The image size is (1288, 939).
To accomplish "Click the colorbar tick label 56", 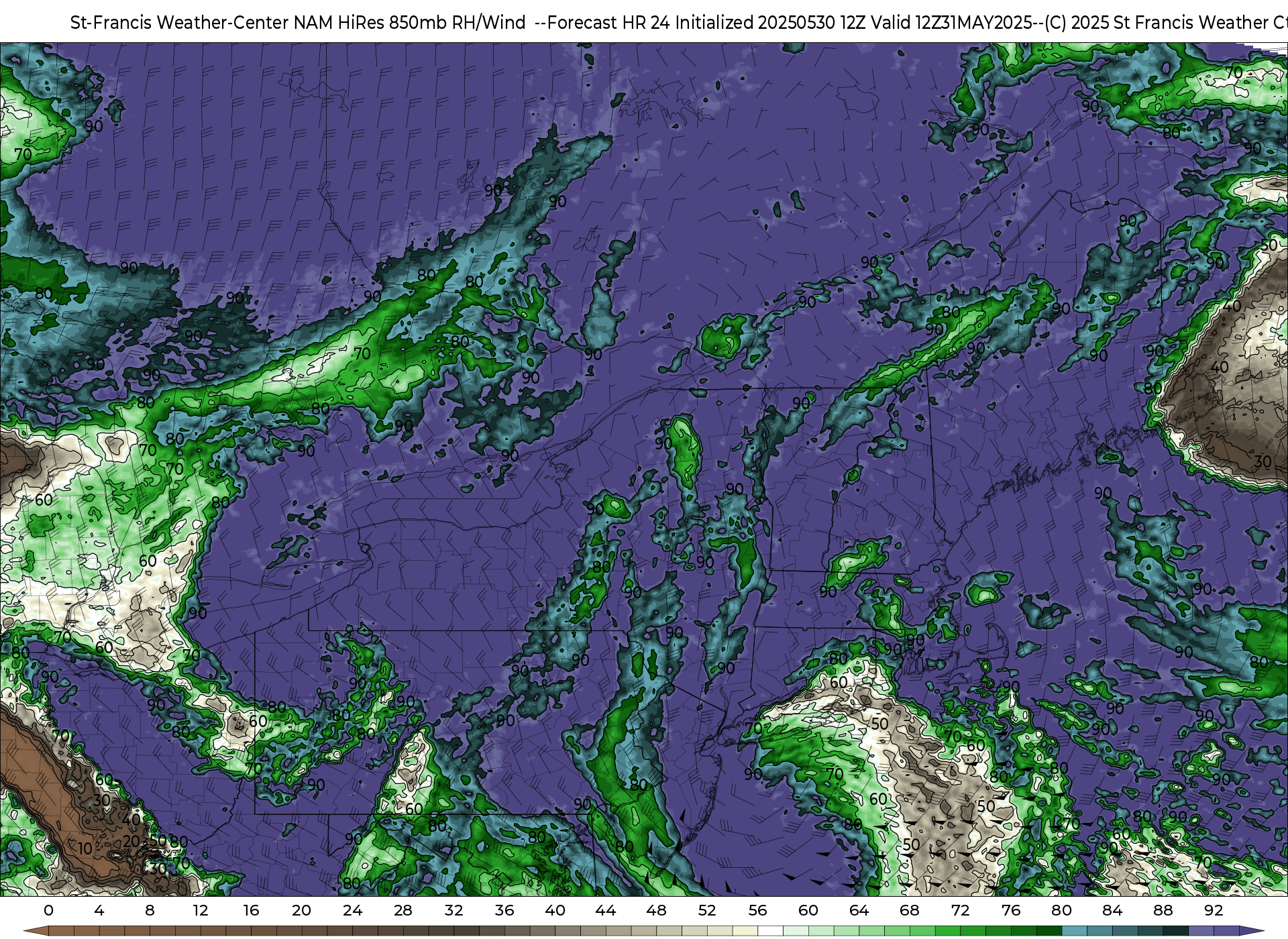I will [x=757, y=910].
